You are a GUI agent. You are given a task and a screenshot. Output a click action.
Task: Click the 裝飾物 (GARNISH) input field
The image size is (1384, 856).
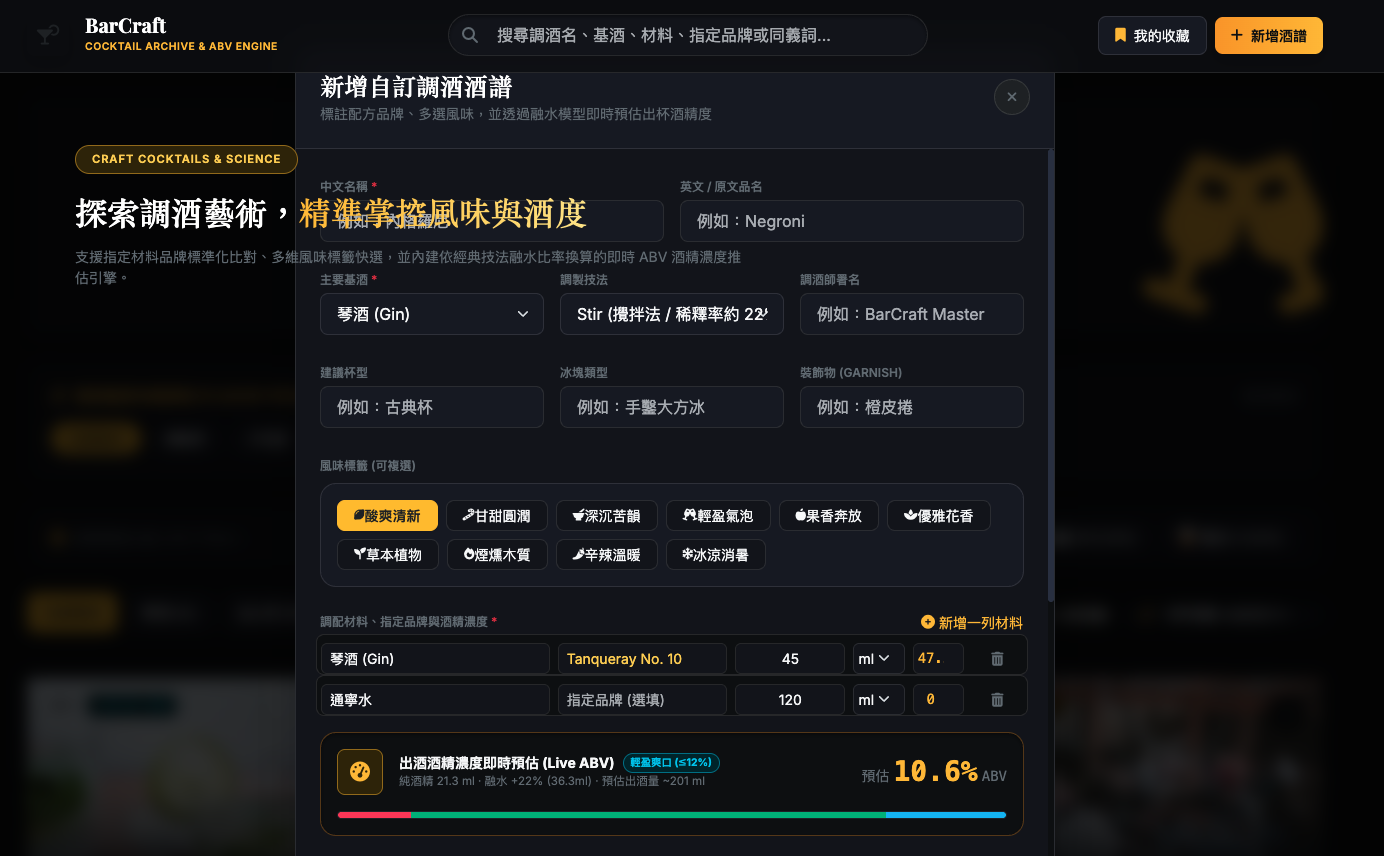[x=912, y=407]
